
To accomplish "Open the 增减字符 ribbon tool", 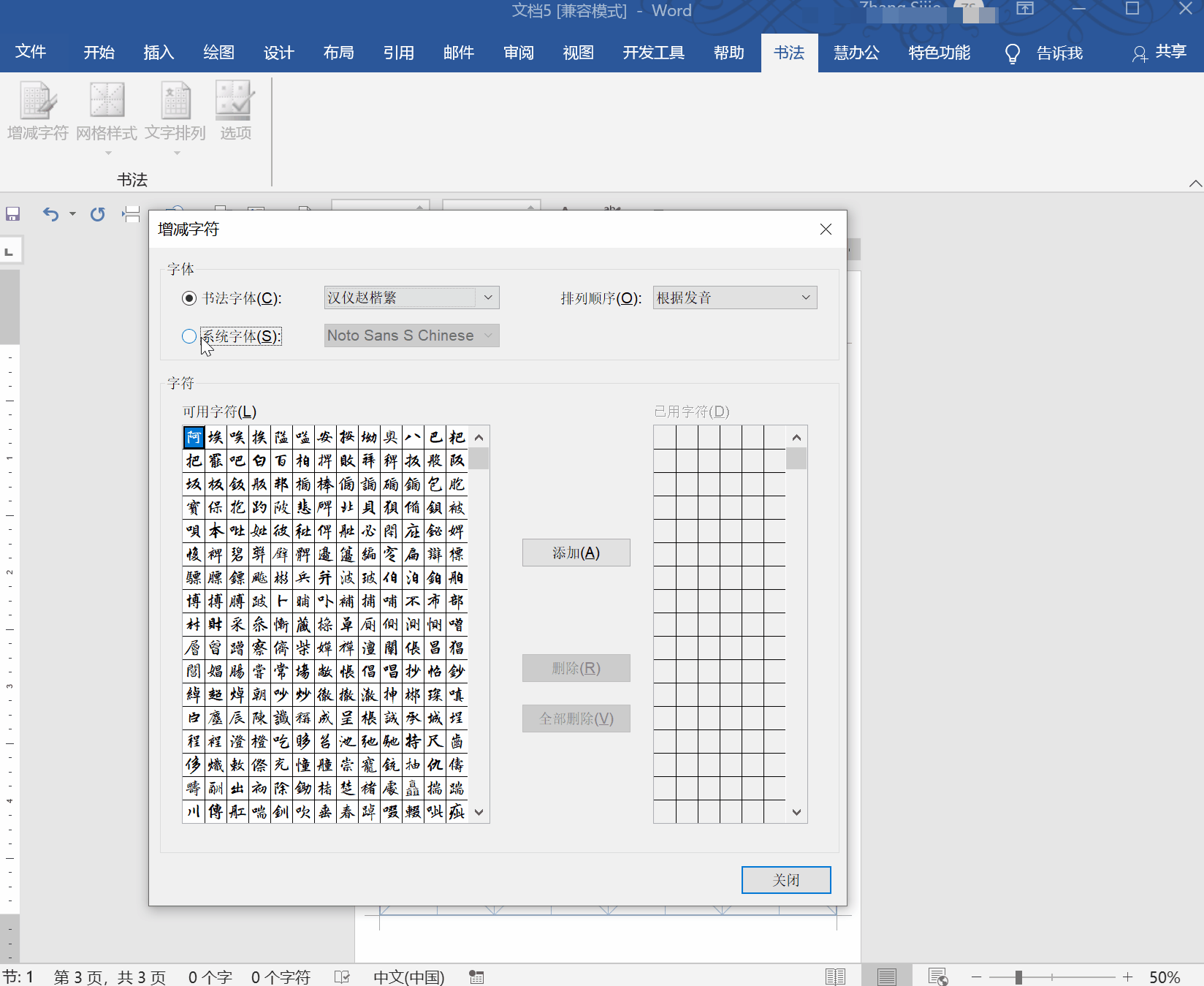I will pos(37,111).
